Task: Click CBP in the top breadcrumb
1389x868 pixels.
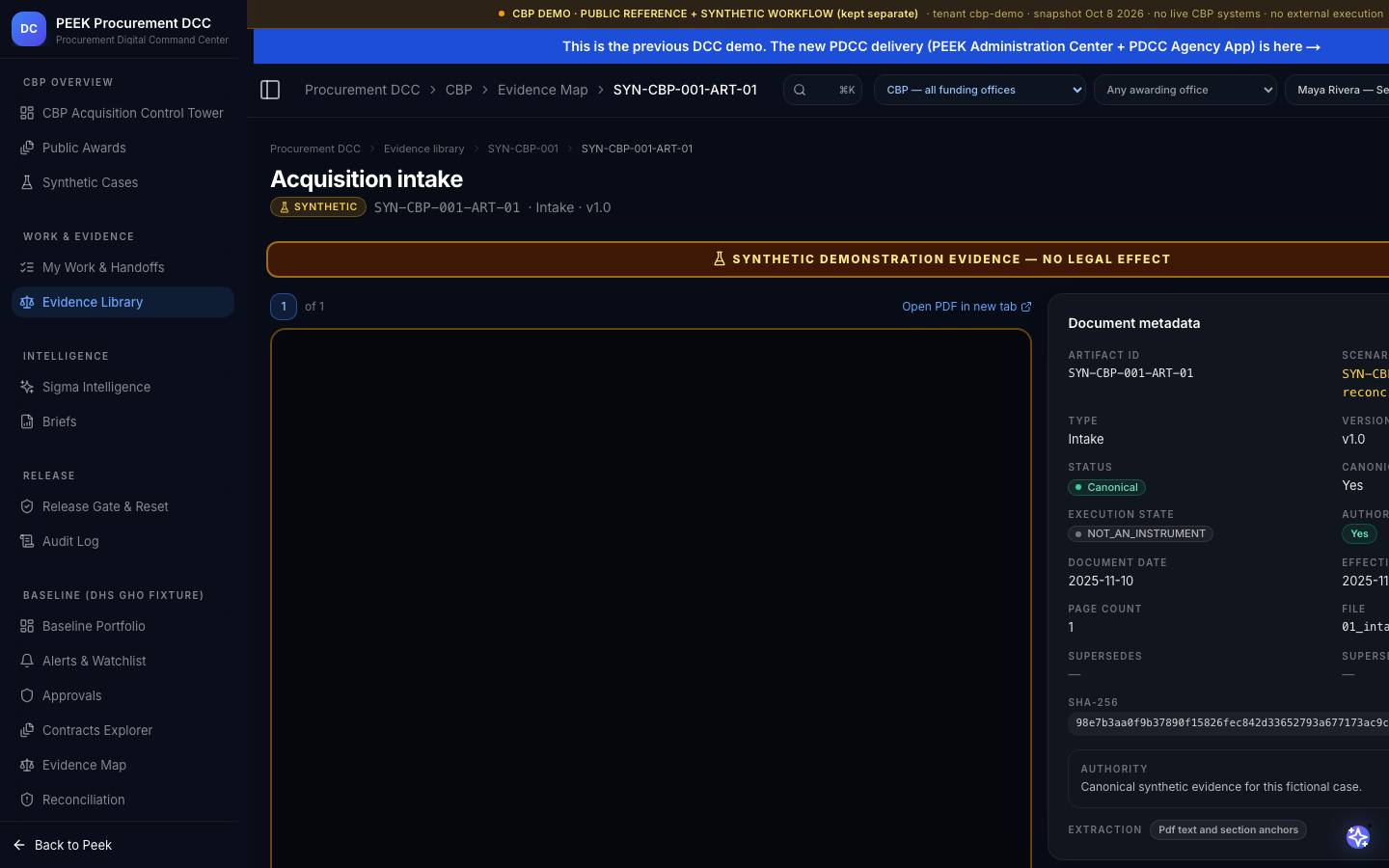Action: 458,90
